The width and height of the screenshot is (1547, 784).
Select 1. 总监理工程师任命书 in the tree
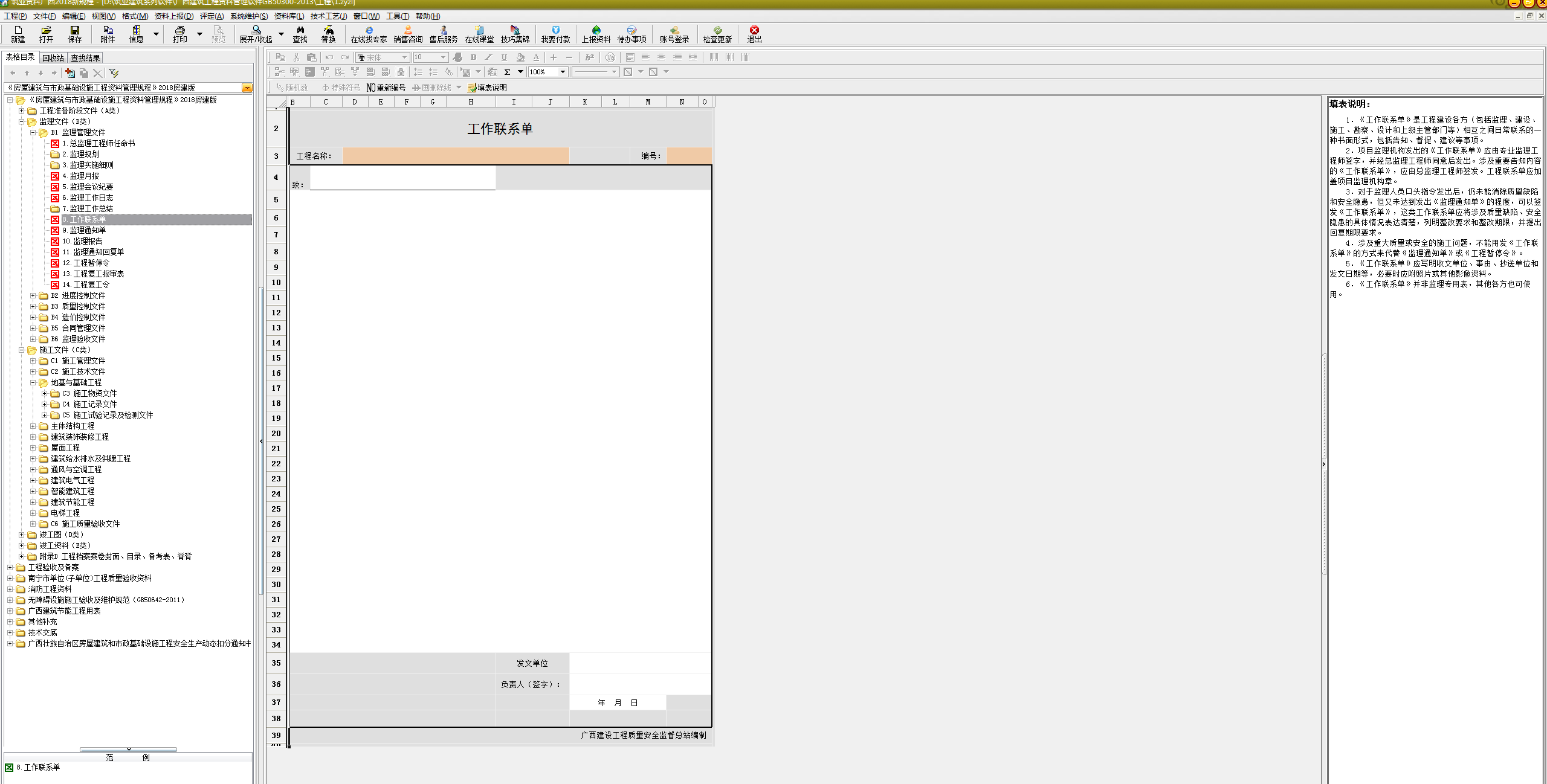coord(99,143)
